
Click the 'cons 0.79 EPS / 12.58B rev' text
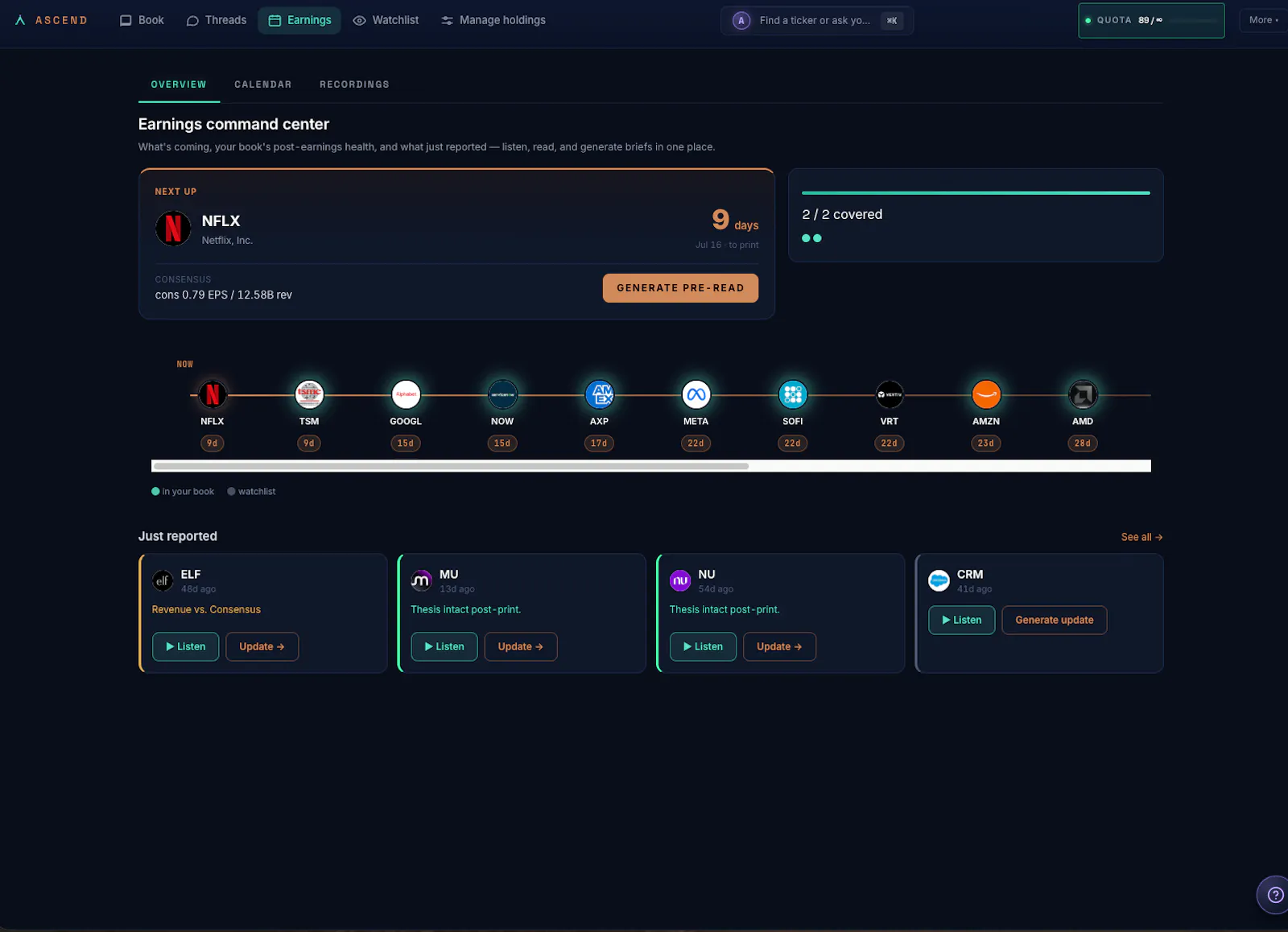click(224, 295)
